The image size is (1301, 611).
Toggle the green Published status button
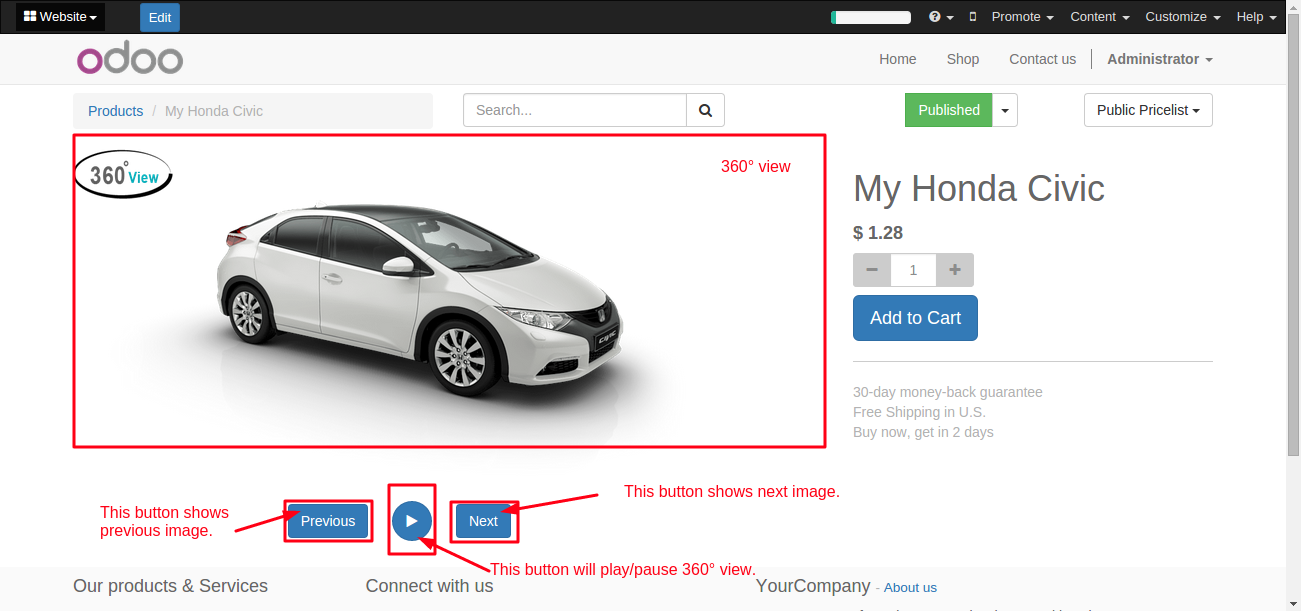pos(948,110)
